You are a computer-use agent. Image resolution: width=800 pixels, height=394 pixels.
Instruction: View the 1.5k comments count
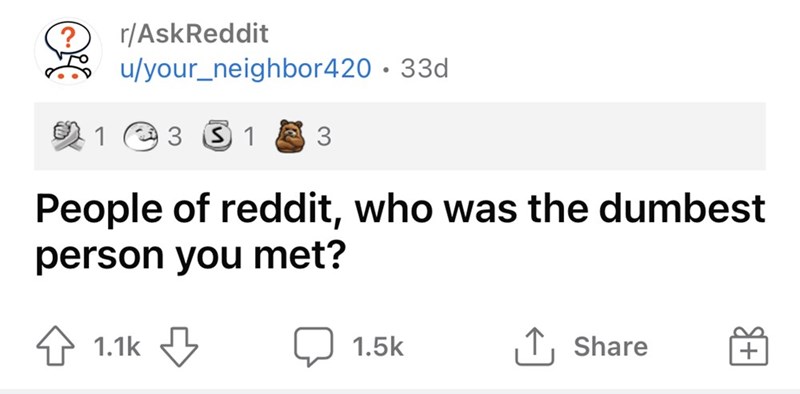(378, 348)
